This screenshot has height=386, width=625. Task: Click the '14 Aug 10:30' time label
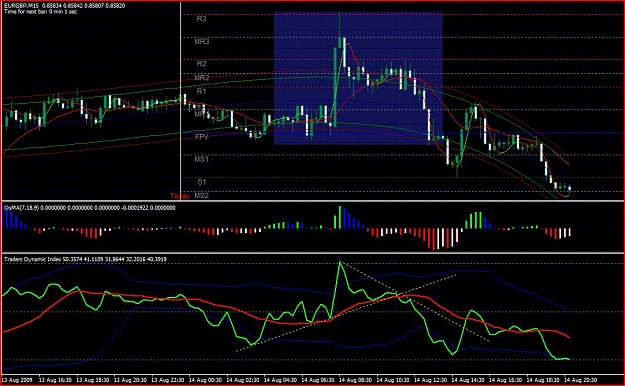393,380
